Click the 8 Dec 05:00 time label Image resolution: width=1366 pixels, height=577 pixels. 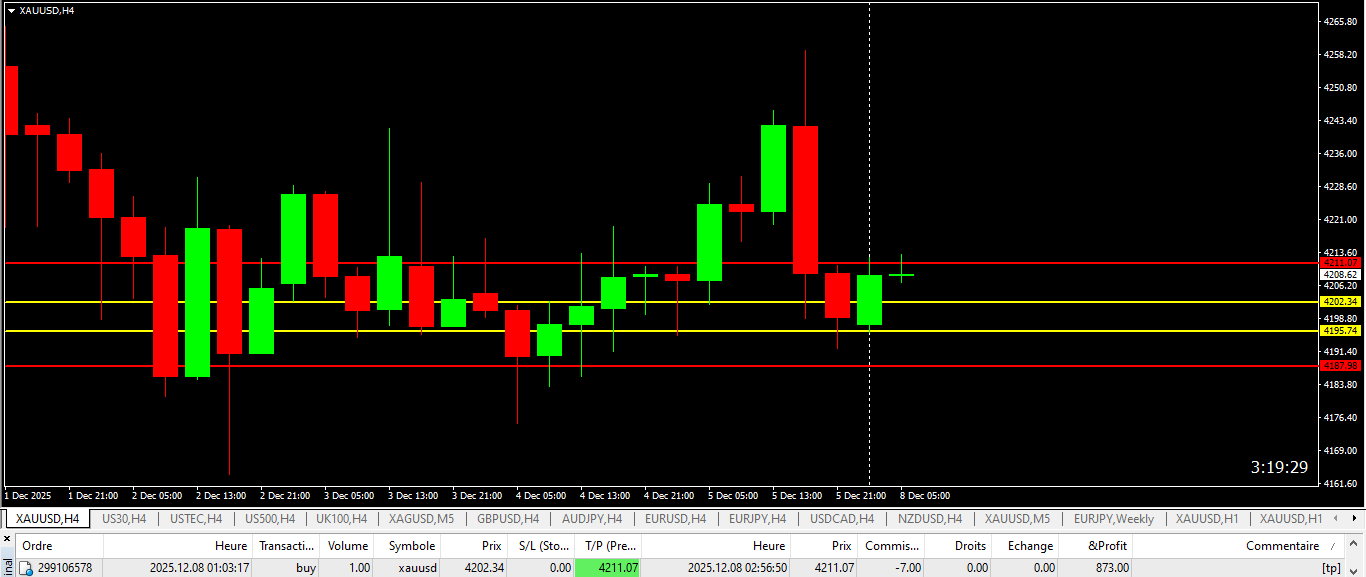tap(924, 496)
